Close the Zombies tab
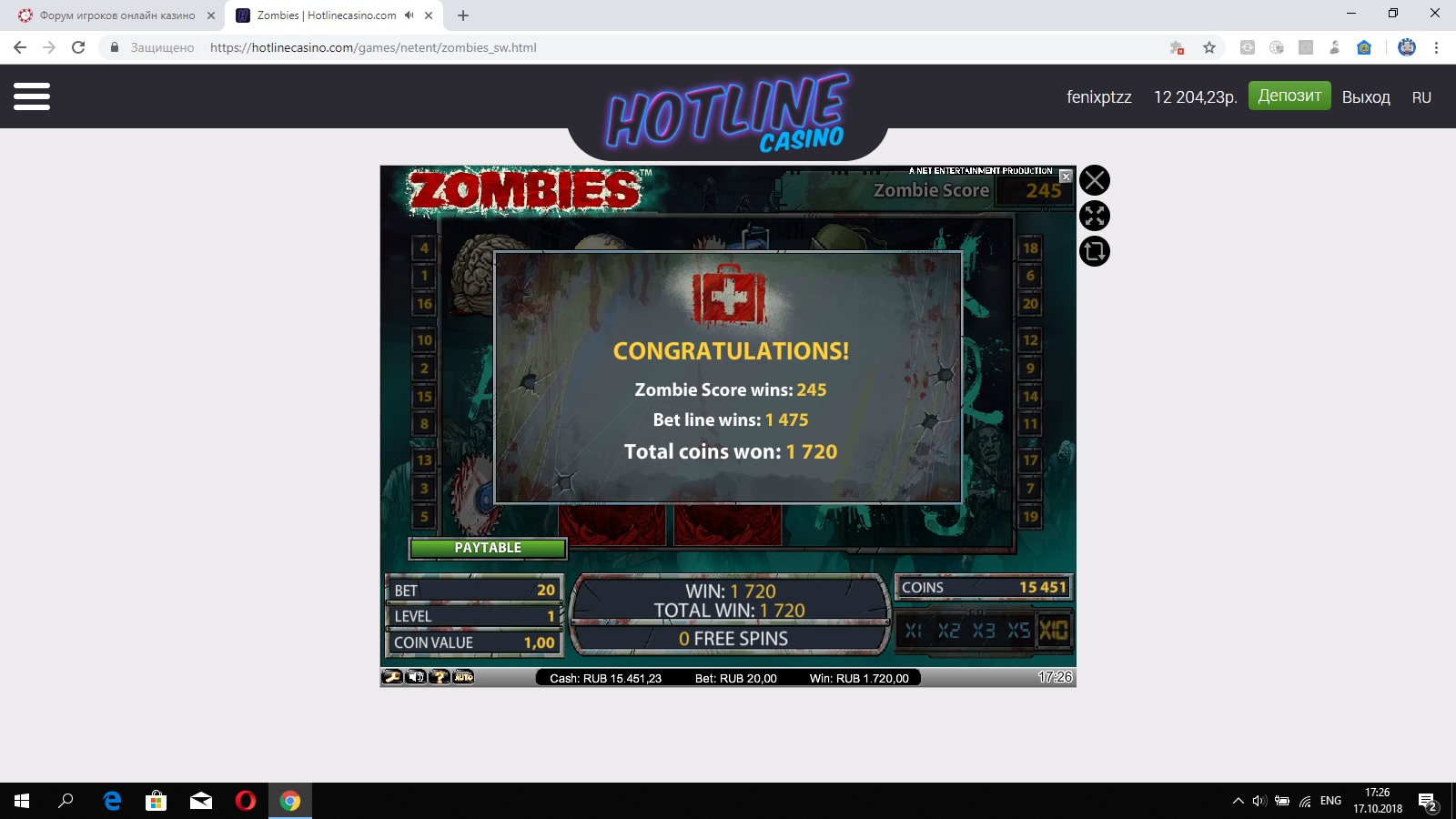This screenshot has height=819, width=1456. [x=429, y=15]
